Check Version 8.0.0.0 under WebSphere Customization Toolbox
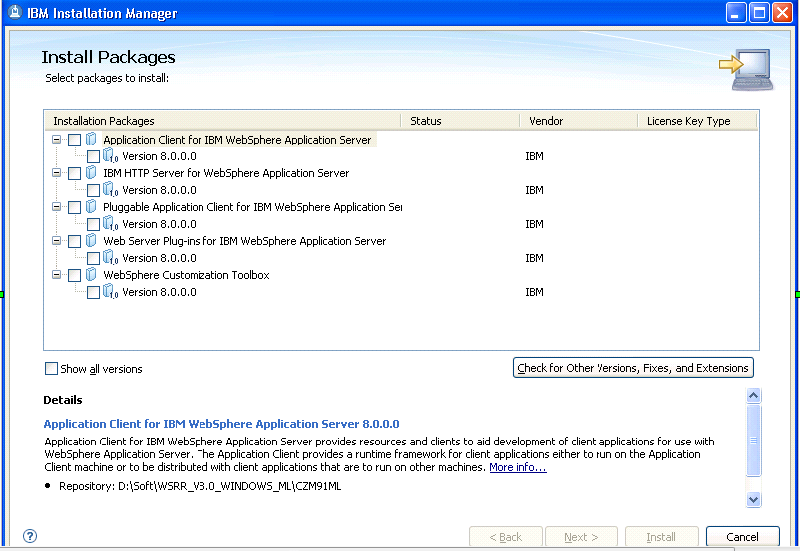Viewport: 800px width, 551px height. pos(93,292)
